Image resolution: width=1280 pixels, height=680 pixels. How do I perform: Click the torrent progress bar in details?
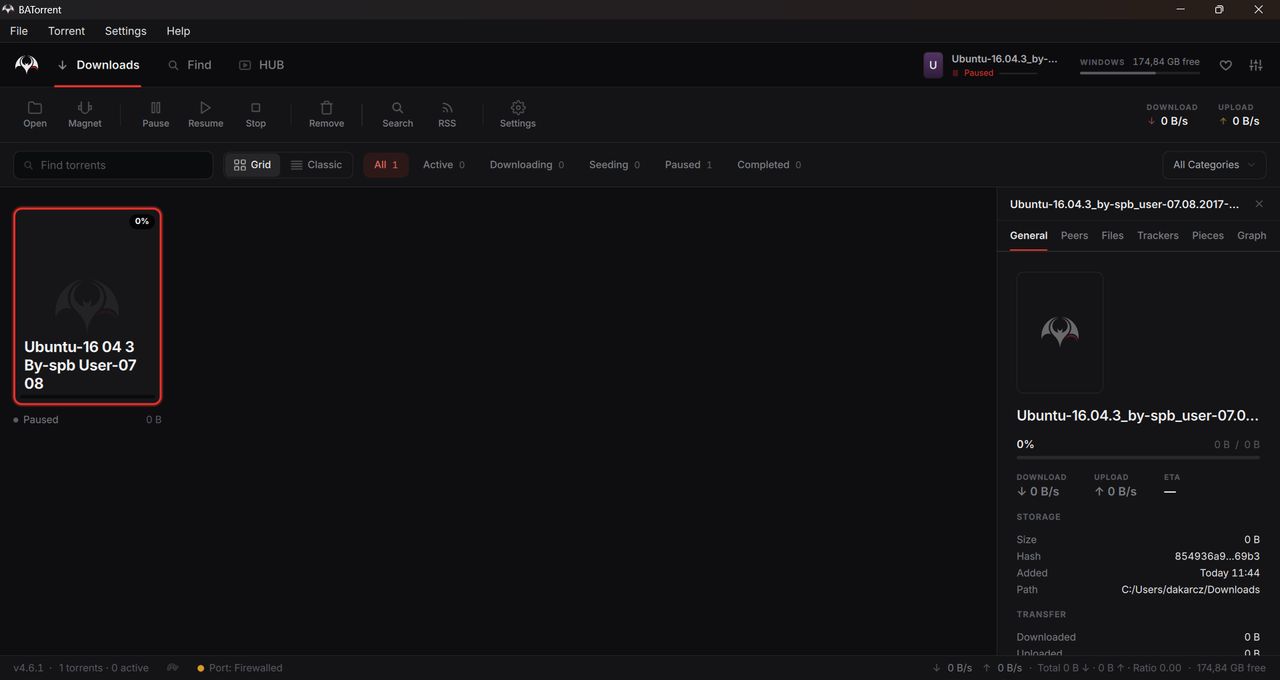click(x=1138, y=458)
